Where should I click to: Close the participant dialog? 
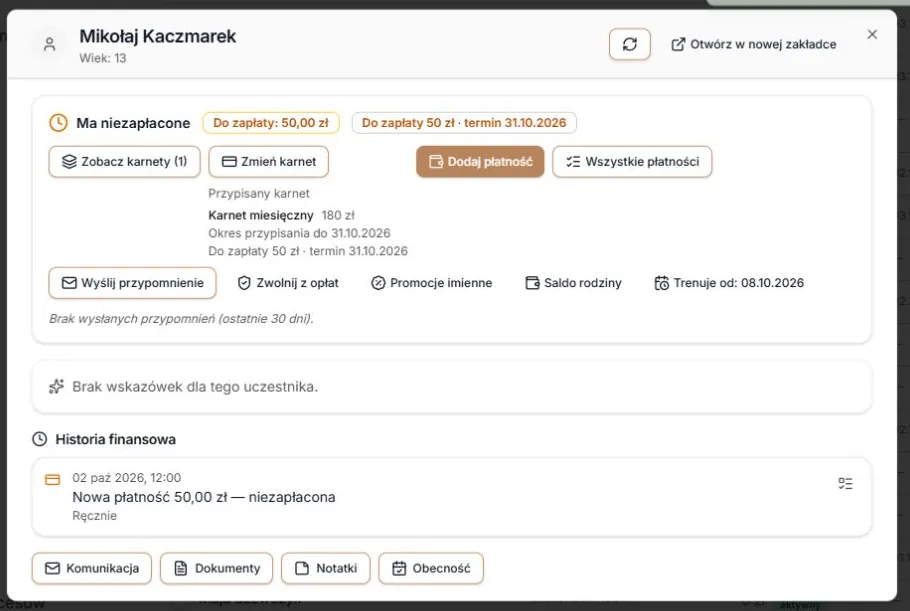click(872, 35)
